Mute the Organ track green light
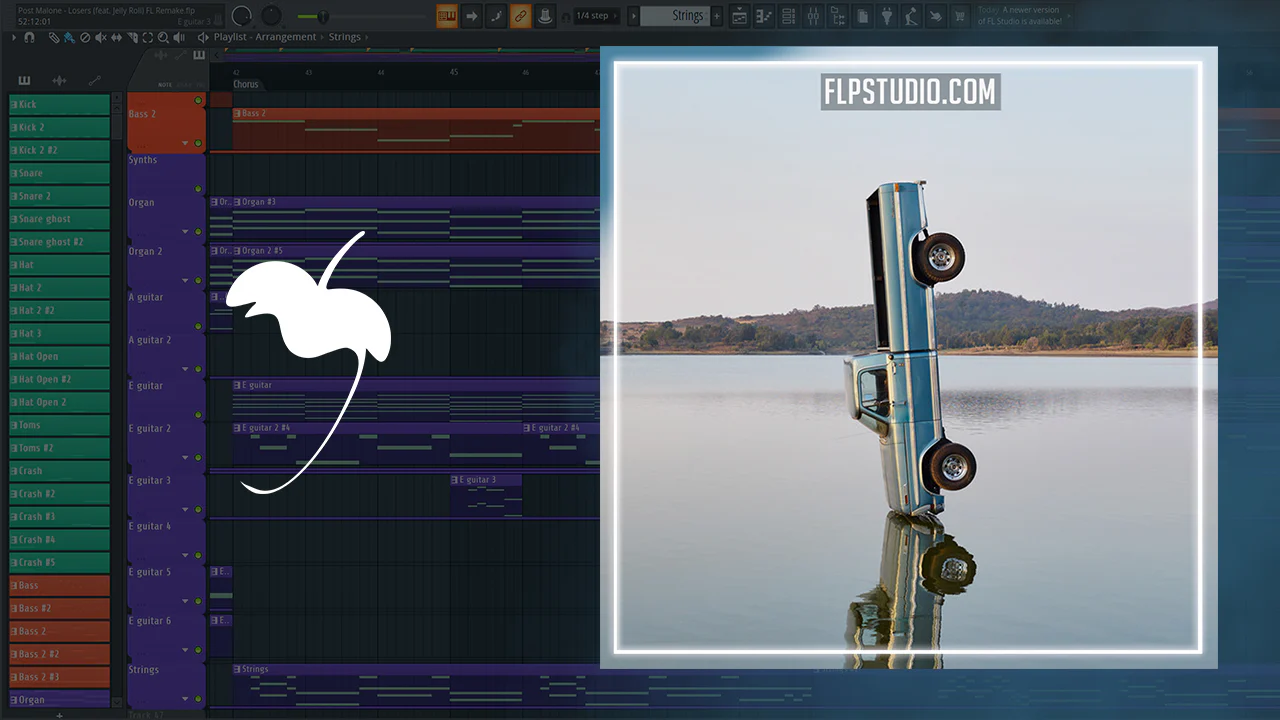 coord(198,232)
